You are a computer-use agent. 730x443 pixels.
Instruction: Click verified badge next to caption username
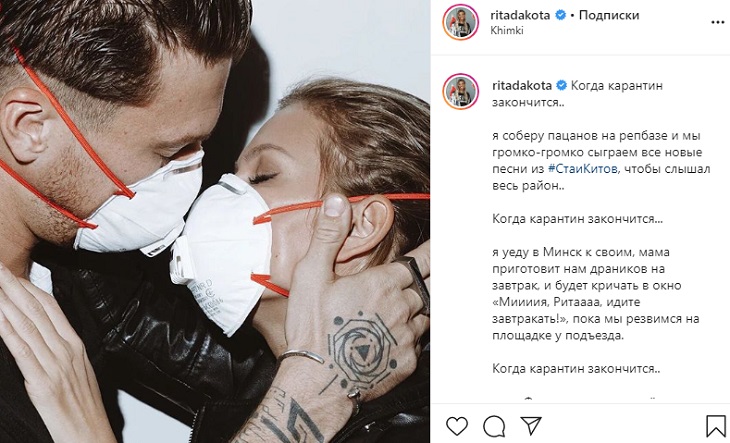click(x=561, y=86)
